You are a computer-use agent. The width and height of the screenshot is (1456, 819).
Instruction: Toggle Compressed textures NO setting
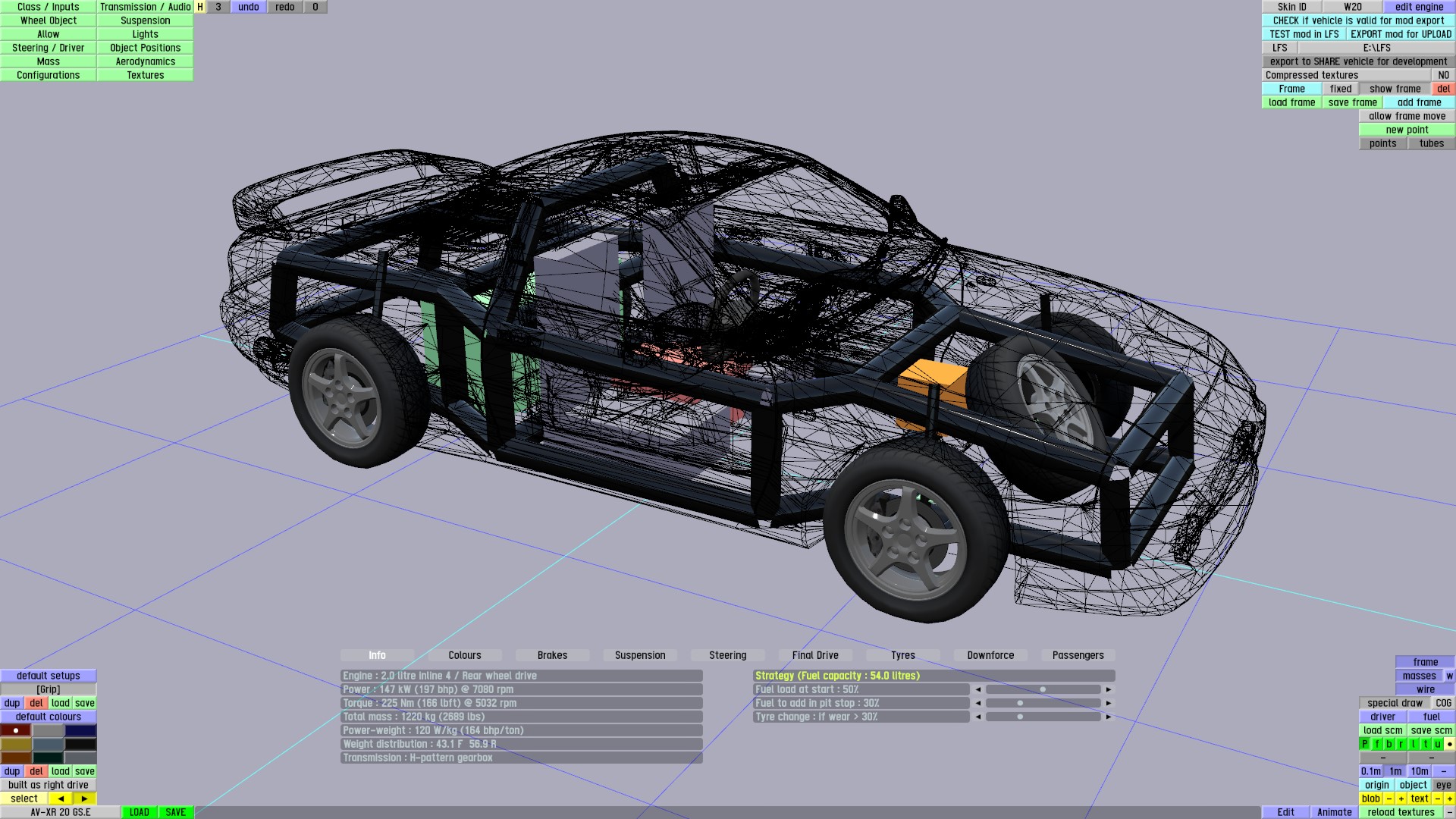coord(1443,75)
